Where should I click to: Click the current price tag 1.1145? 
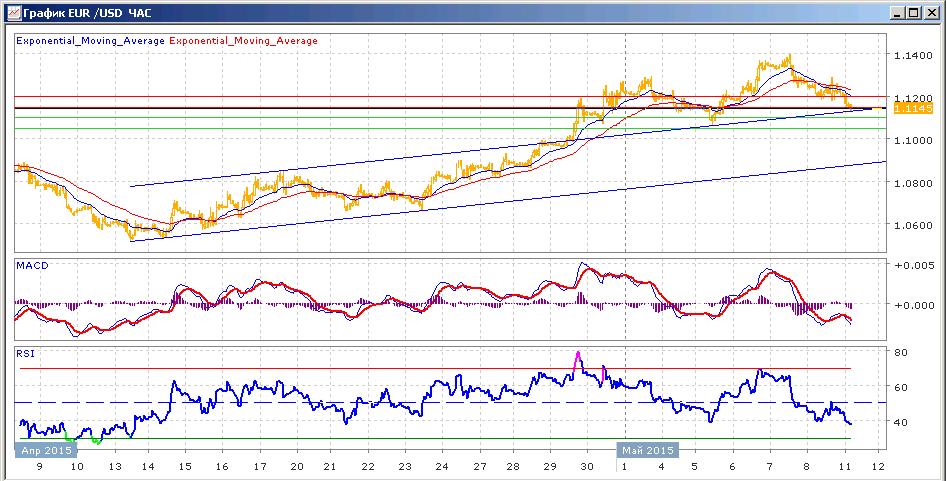pyautogui.click(x=913, y=109)
